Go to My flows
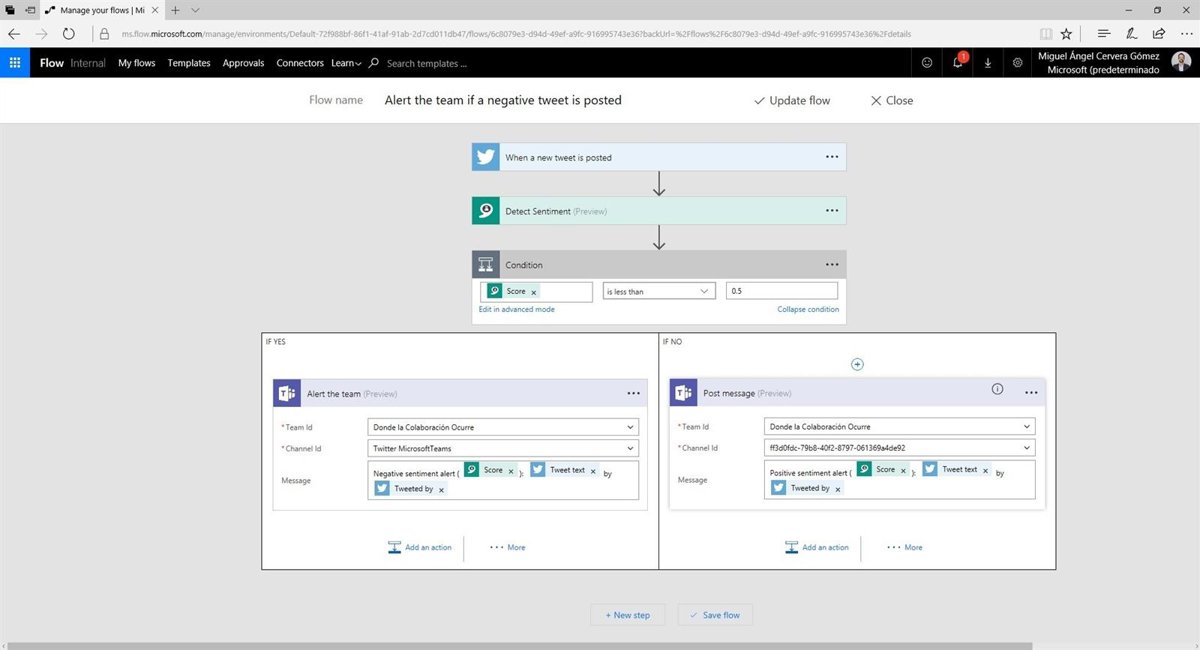This screenshot has height=650, width=1200. point(137,63)
